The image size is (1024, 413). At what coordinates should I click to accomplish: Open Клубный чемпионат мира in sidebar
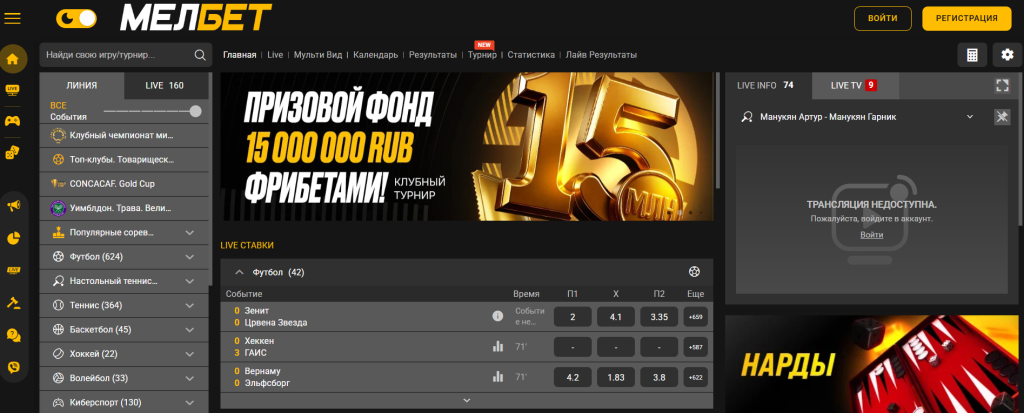click(x=124, y=136)
